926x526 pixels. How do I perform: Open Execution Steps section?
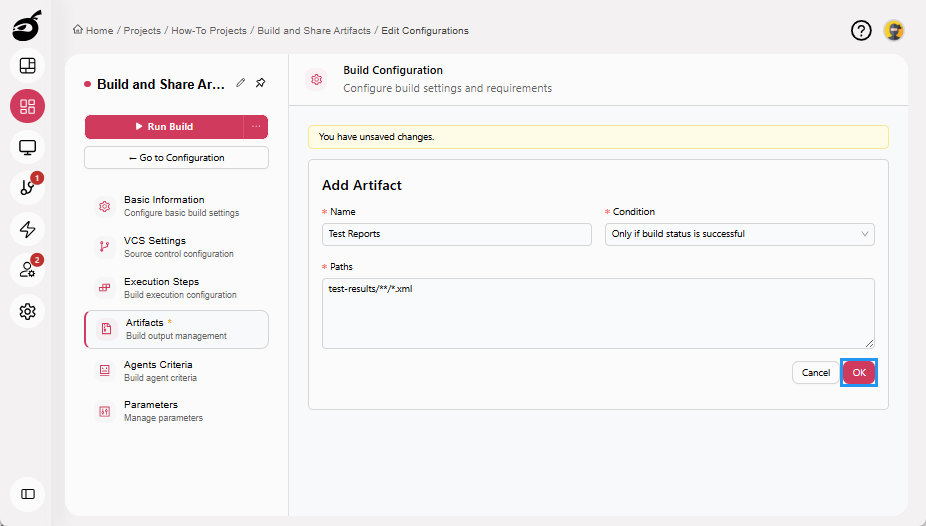pos(176,287)
